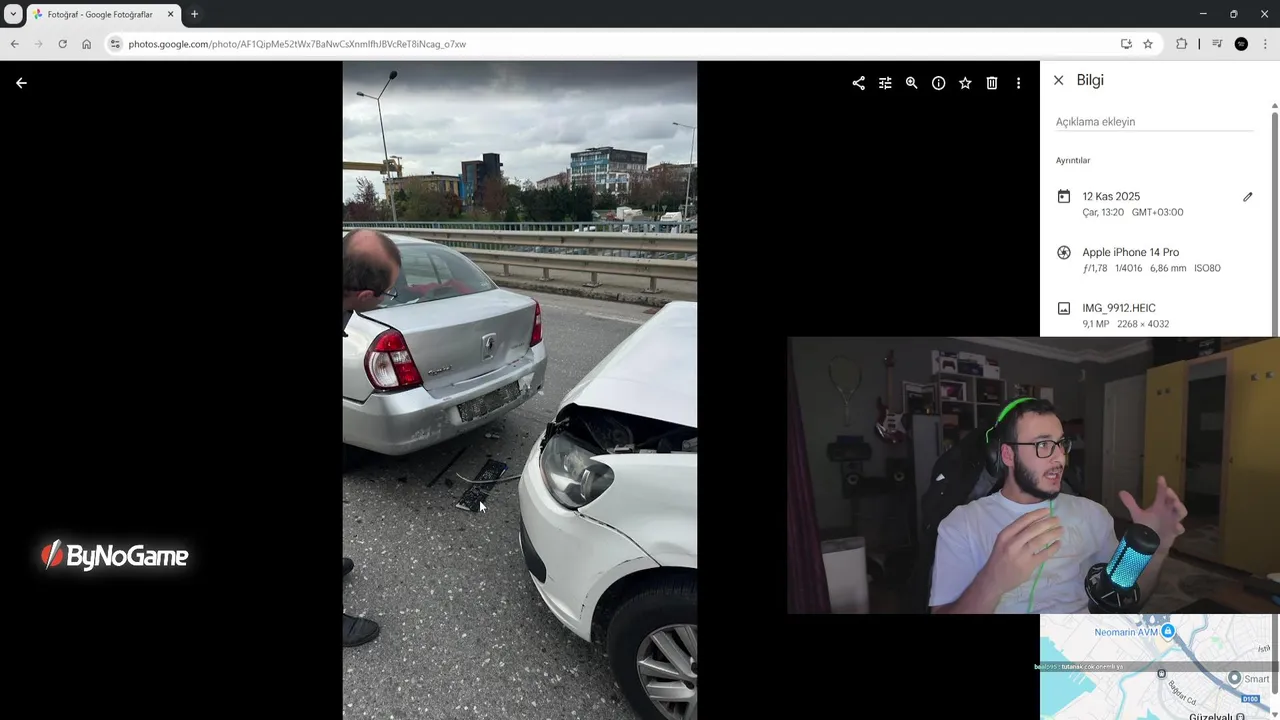Mark the photo as favorite star

tap(965, 83)
